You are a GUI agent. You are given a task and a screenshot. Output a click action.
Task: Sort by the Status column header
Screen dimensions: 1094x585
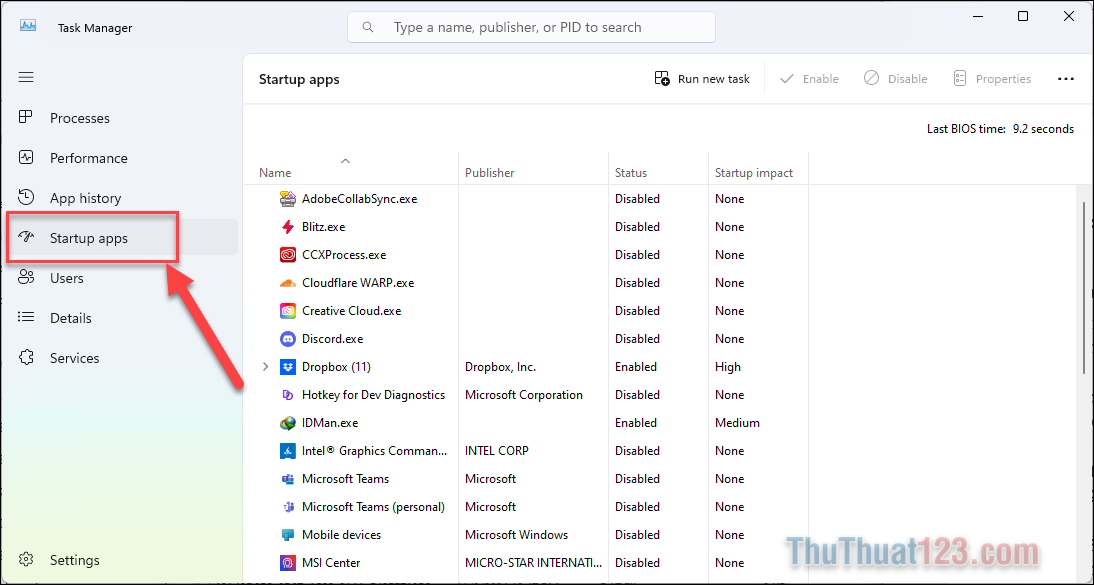coord(631,172)
